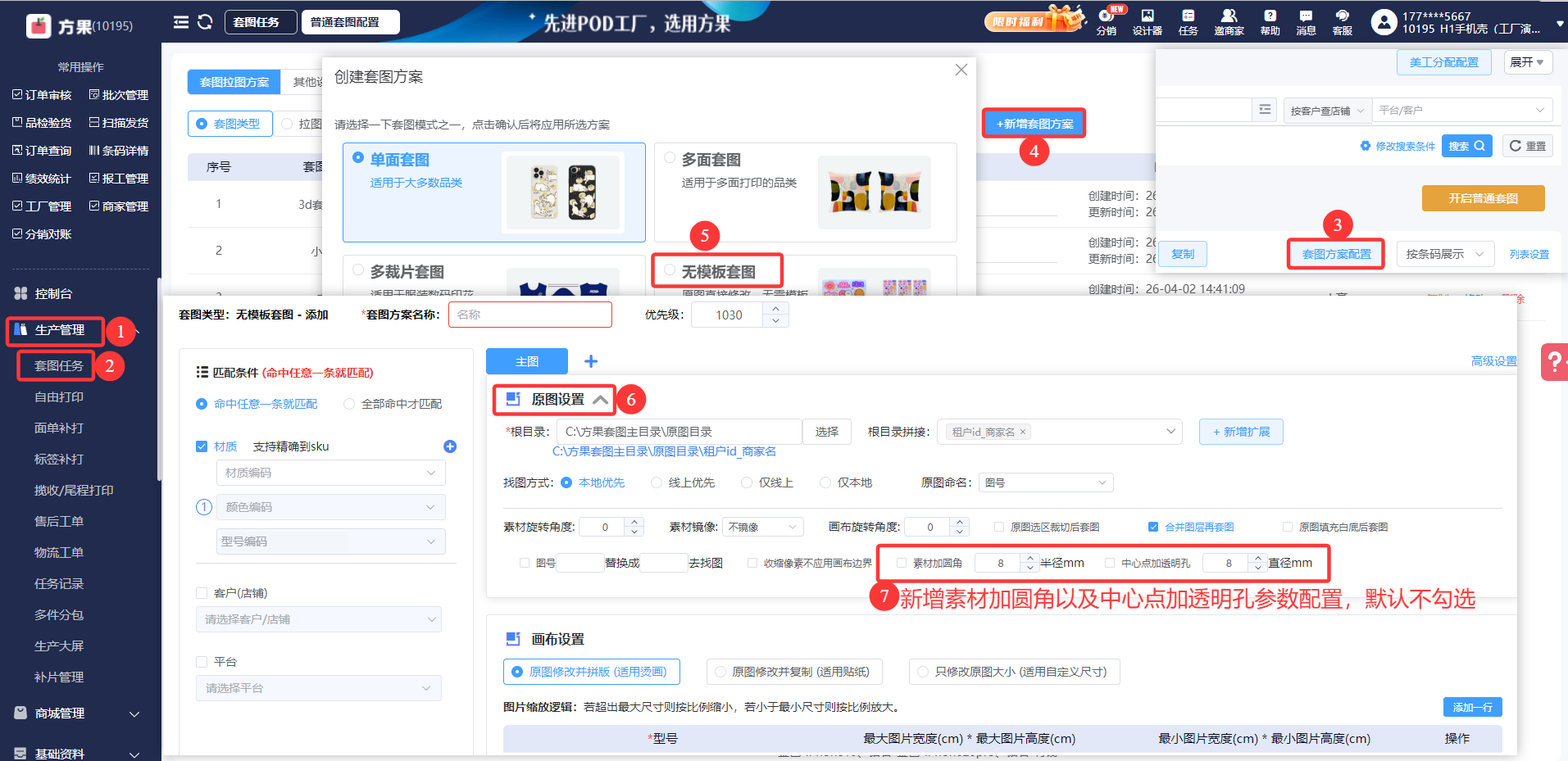The image size is (1568, 761).
Task: Open 分销对账 shortcut
Action: [x=42, y=234]
